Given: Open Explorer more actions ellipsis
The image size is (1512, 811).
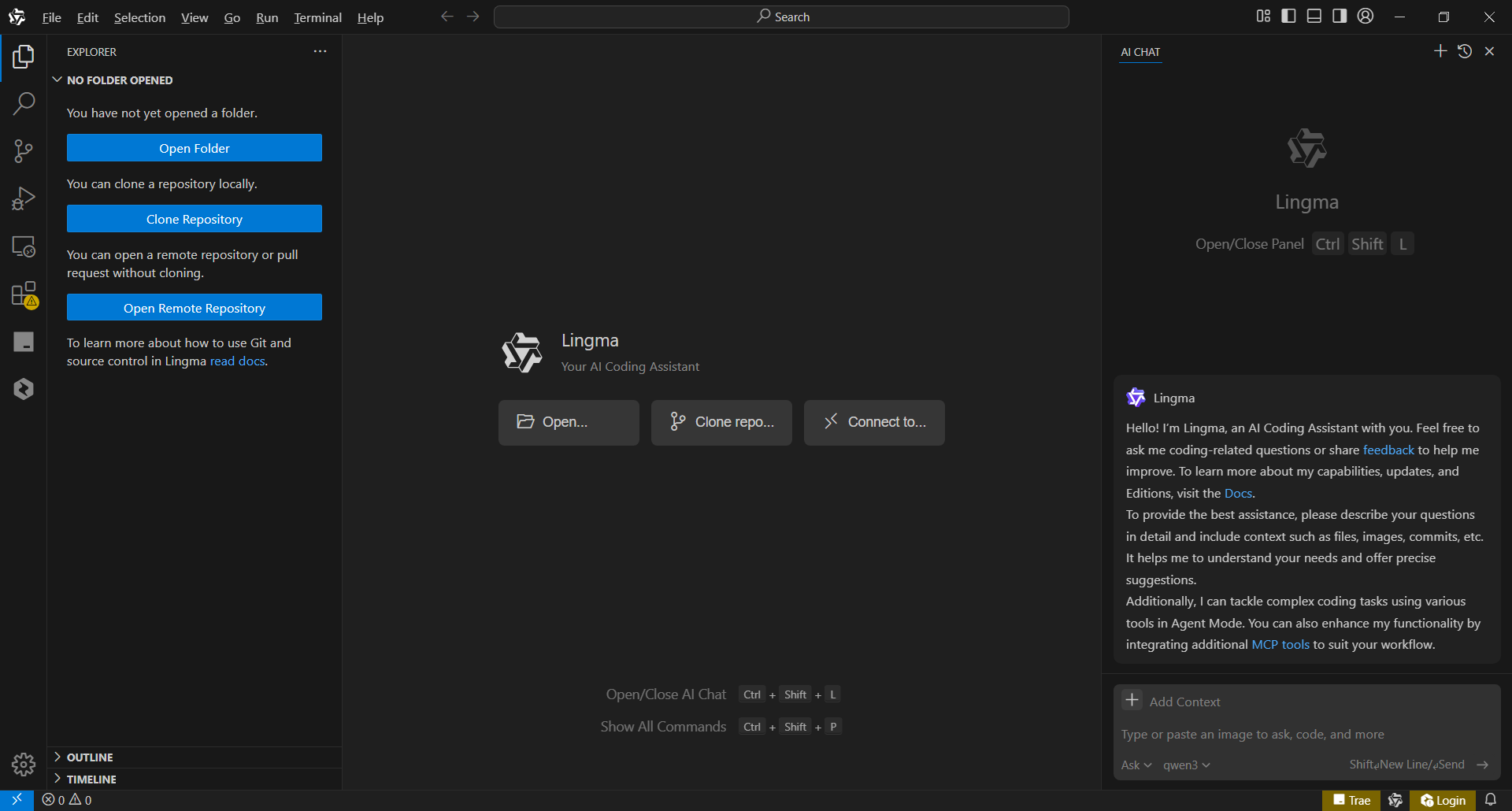Looking at the screenshot, I should pos(320,51).
